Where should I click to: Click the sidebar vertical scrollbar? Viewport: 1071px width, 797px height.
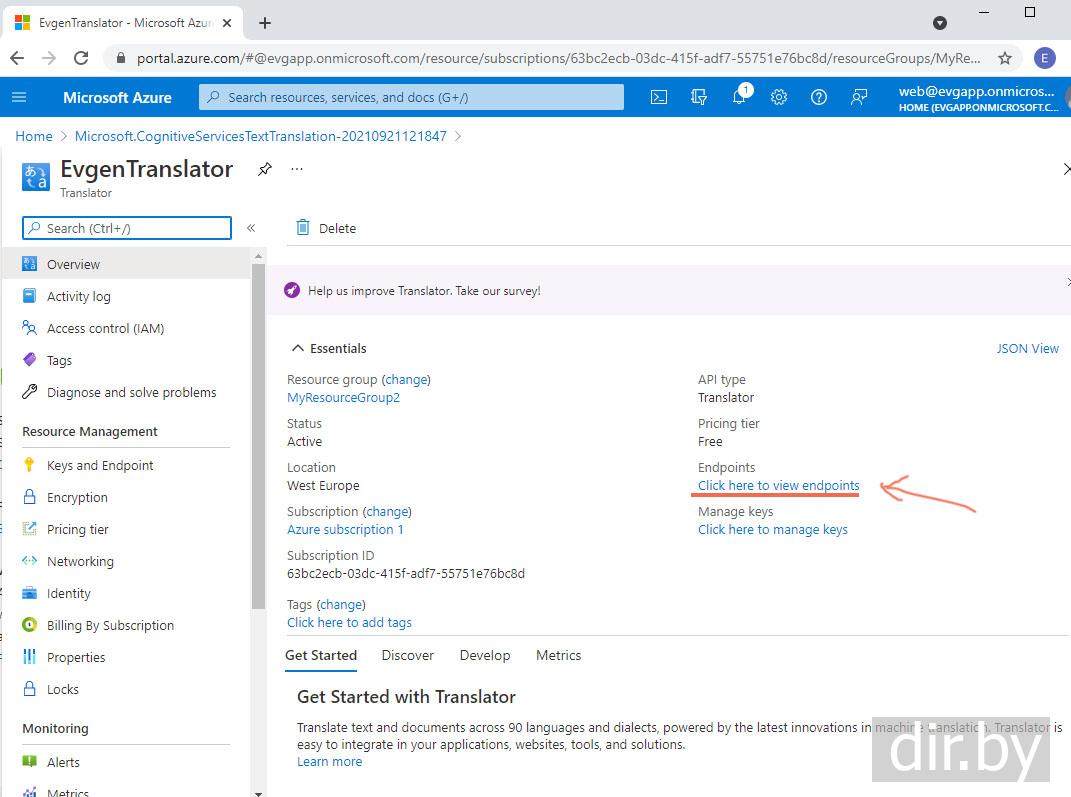click(258, 440)
